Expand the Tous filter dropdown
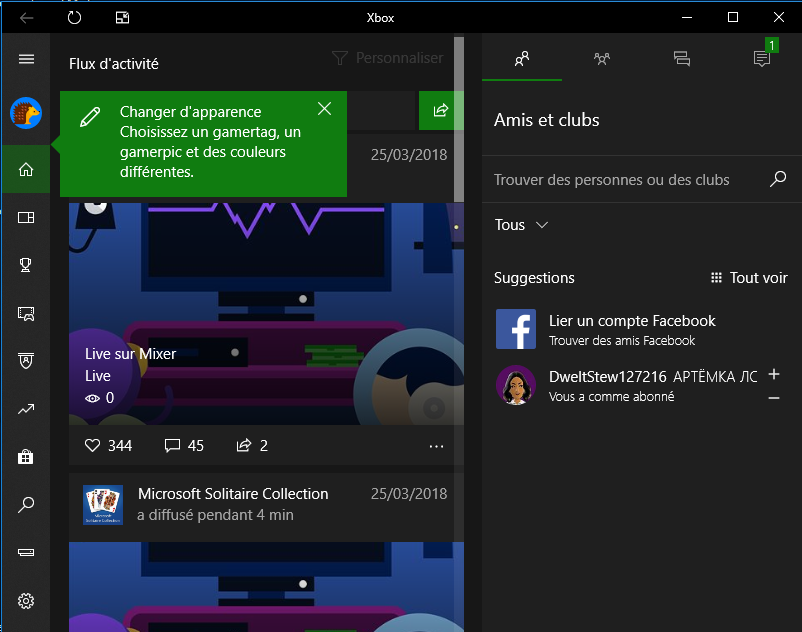The image size is (802, 632). [521, 225]
